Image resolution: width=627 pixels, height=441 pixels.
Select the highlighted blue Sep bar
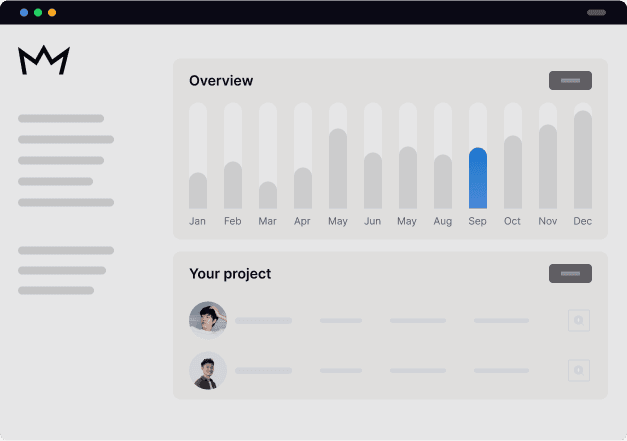tap(478, 178)
